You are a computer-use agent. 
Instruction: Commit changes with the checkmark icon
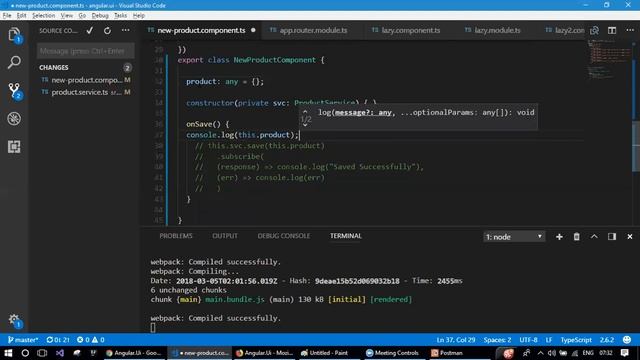point(90,31)
